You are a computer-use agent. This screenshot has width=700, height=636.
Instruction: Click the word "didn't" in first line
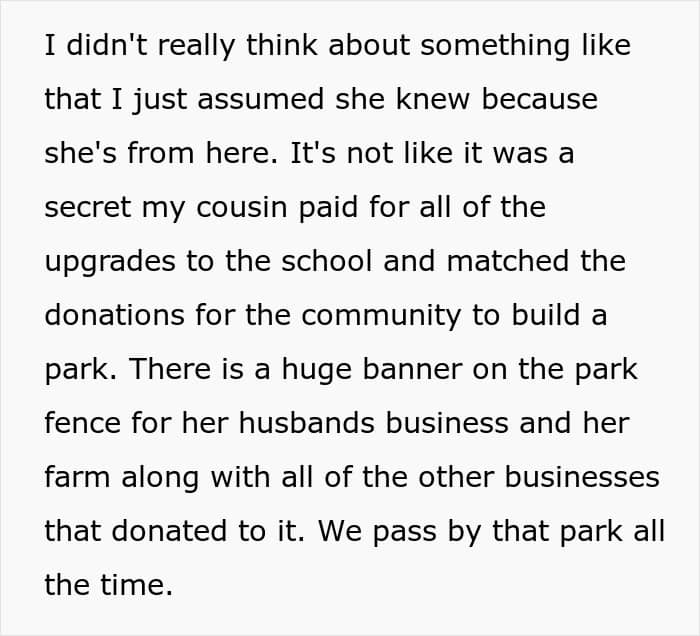coord(107,46)
